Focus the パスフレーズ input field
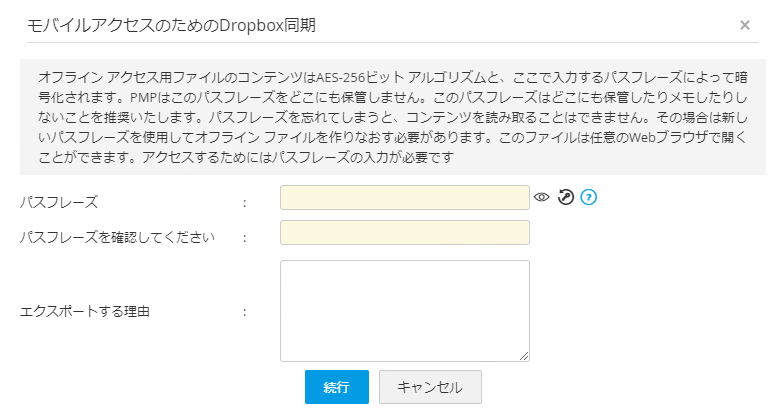The image size is (781, 416). pos(404,198)
